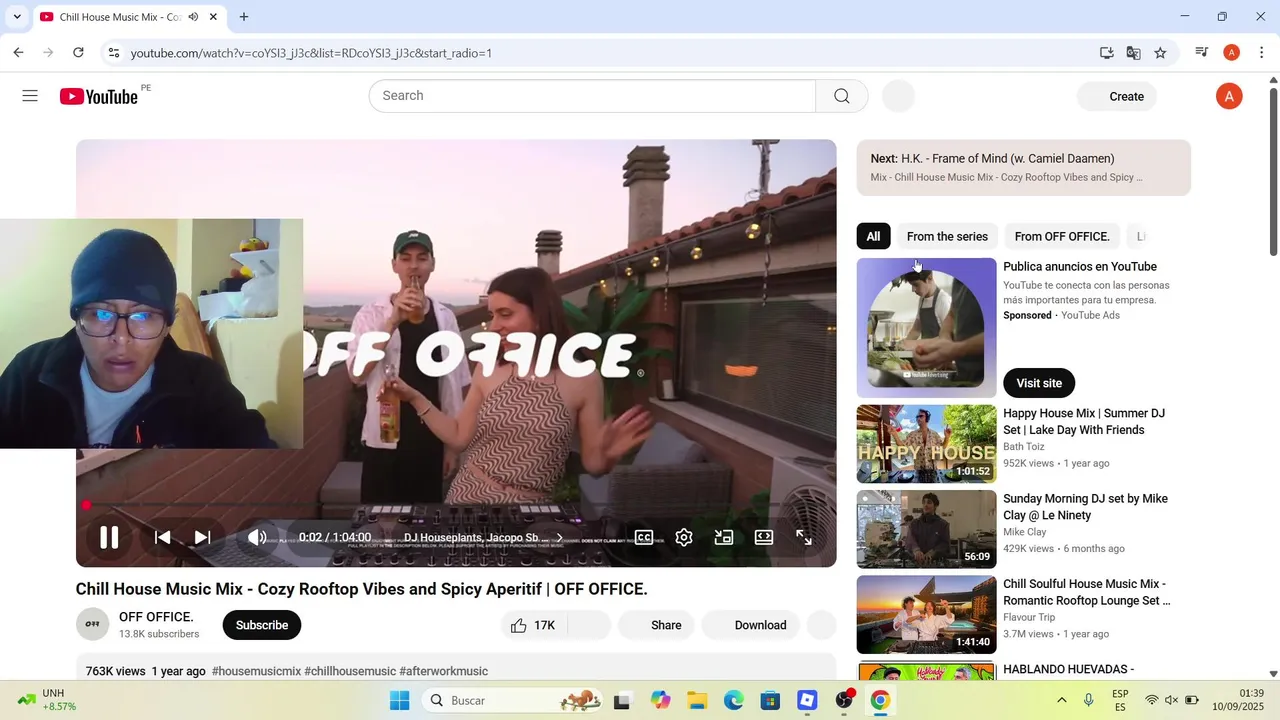This screenshot has width=1280, height=720.
Task: Open Sunday Morning DJ set thumbnail
Action: click(x=927, y=529)
